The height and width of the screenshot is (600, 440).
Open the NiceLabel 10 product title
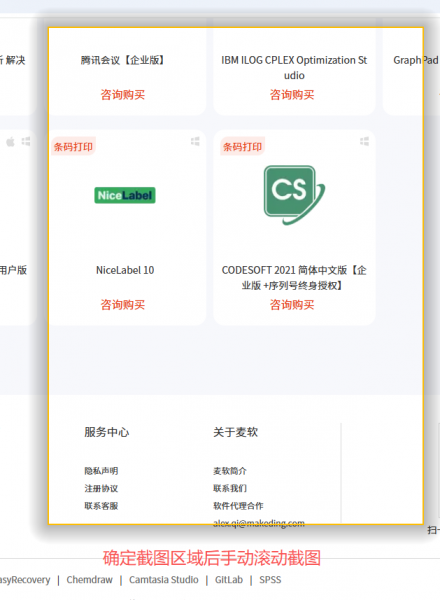[125, 270]
